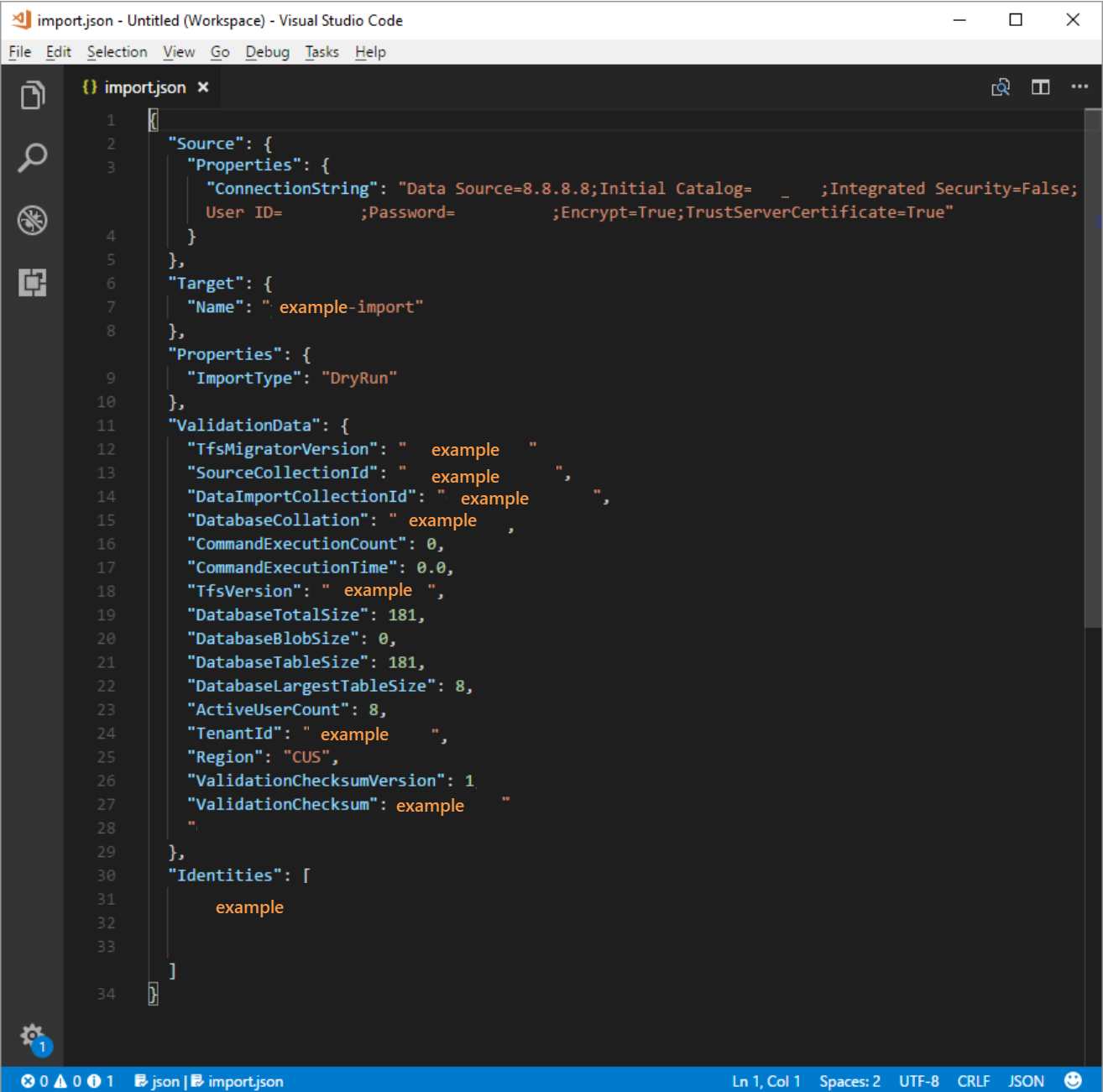1103x1092 pixels.
Task: Click the errors and warnings indicator
Action: coord(63,1081)
